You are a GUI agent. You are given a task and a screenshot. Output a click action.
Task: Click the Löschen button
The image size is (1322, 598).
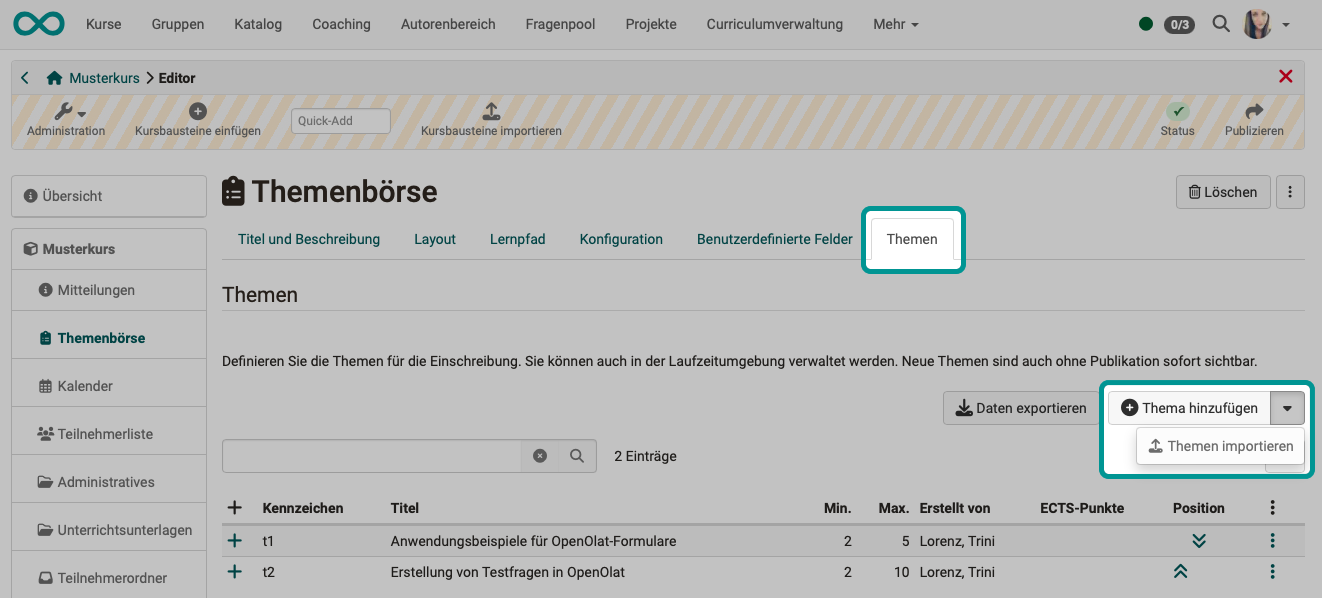1222,191
